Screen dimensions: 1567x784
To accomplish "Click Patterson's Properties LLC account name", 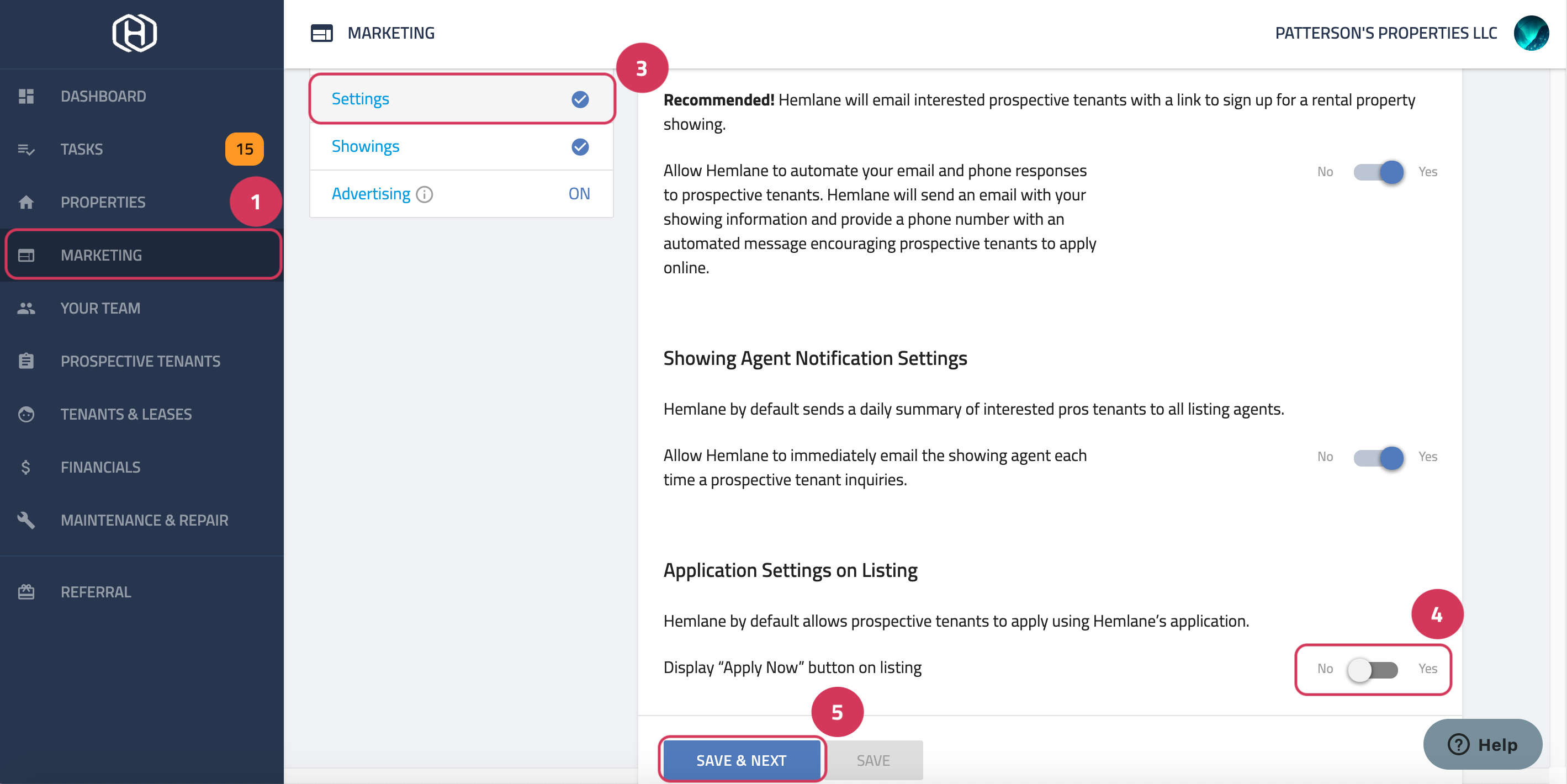I will coord(1386,33).
